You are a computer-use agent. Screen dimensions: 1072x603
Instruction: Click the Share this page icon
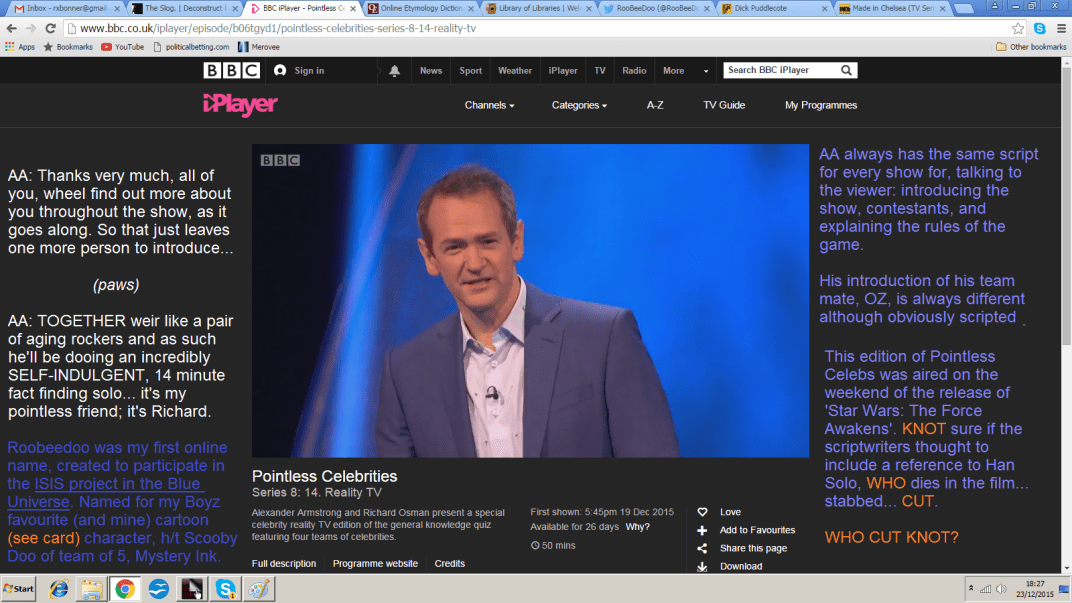tap(702, 548)
